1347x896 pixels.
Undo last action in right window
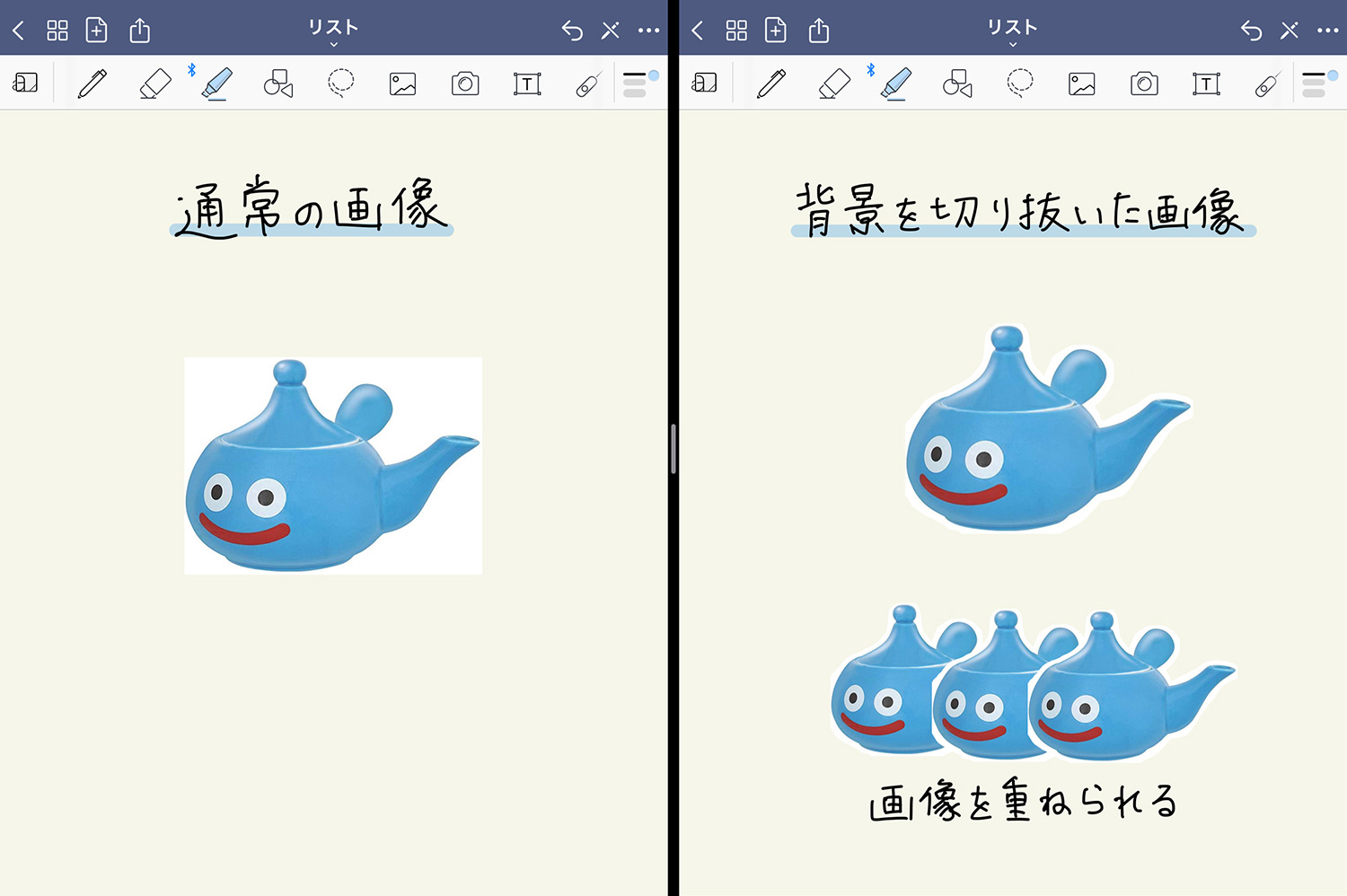(1251, 31)
